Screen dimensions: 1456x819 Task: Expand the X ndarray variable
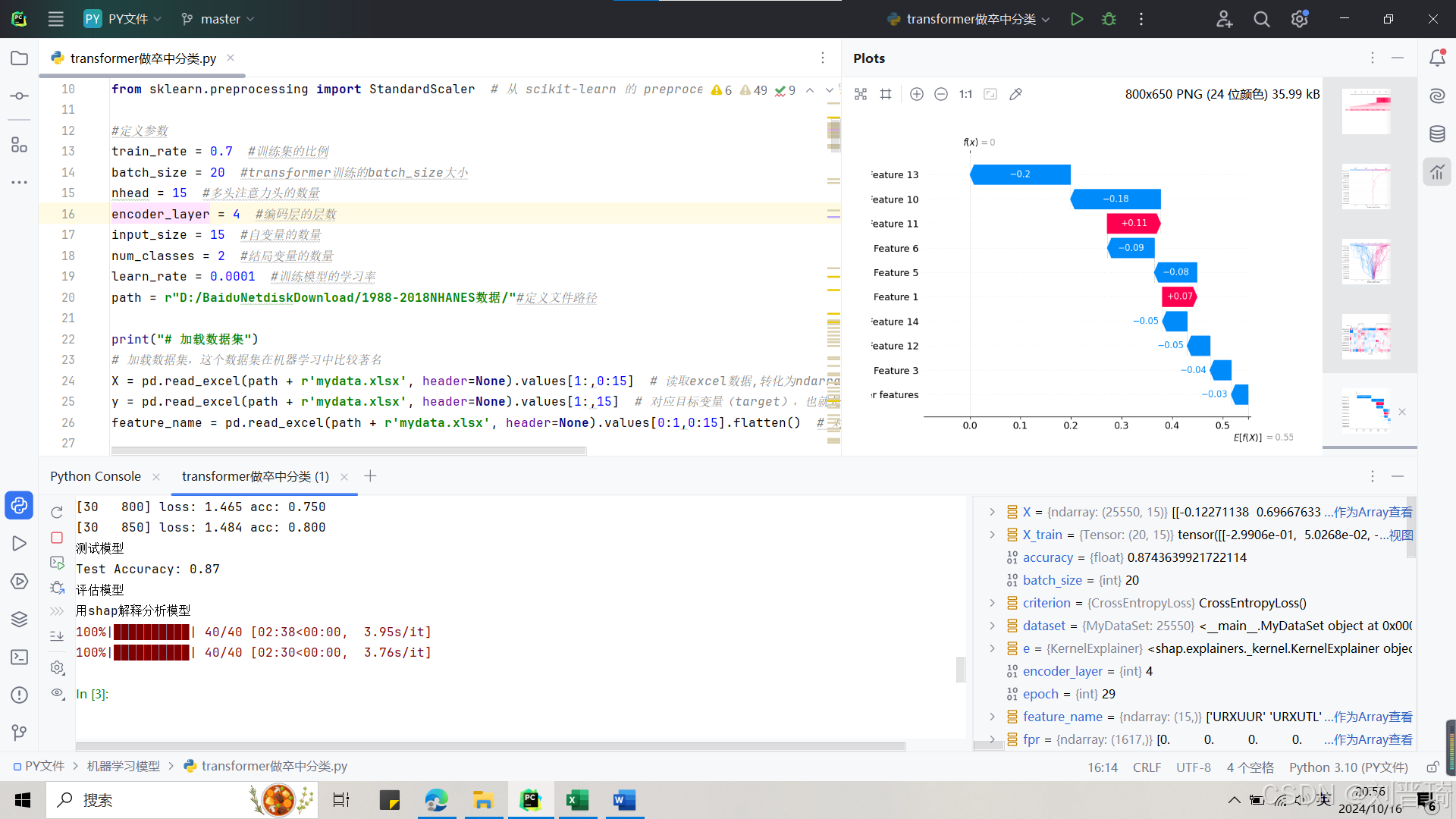click(x=992, y=512)
